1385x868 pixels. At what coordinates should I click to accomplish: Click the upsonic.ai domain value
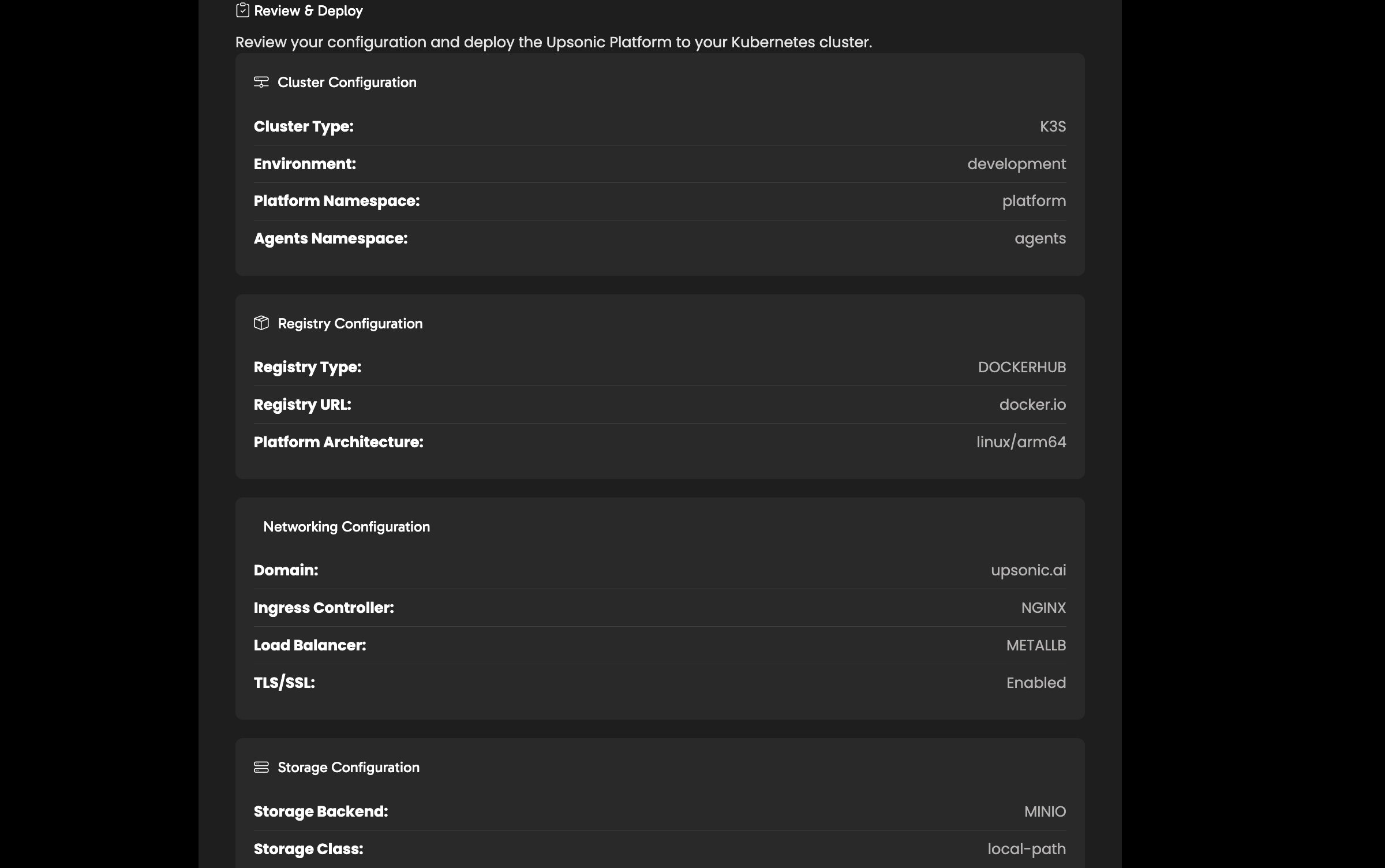[1028, 570]
